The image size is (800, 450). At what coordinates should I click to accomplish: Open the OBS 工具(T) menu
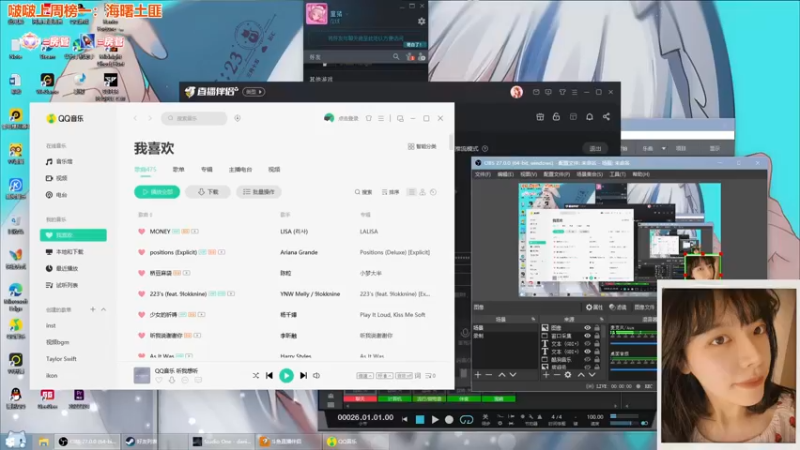tap(617, 174)
